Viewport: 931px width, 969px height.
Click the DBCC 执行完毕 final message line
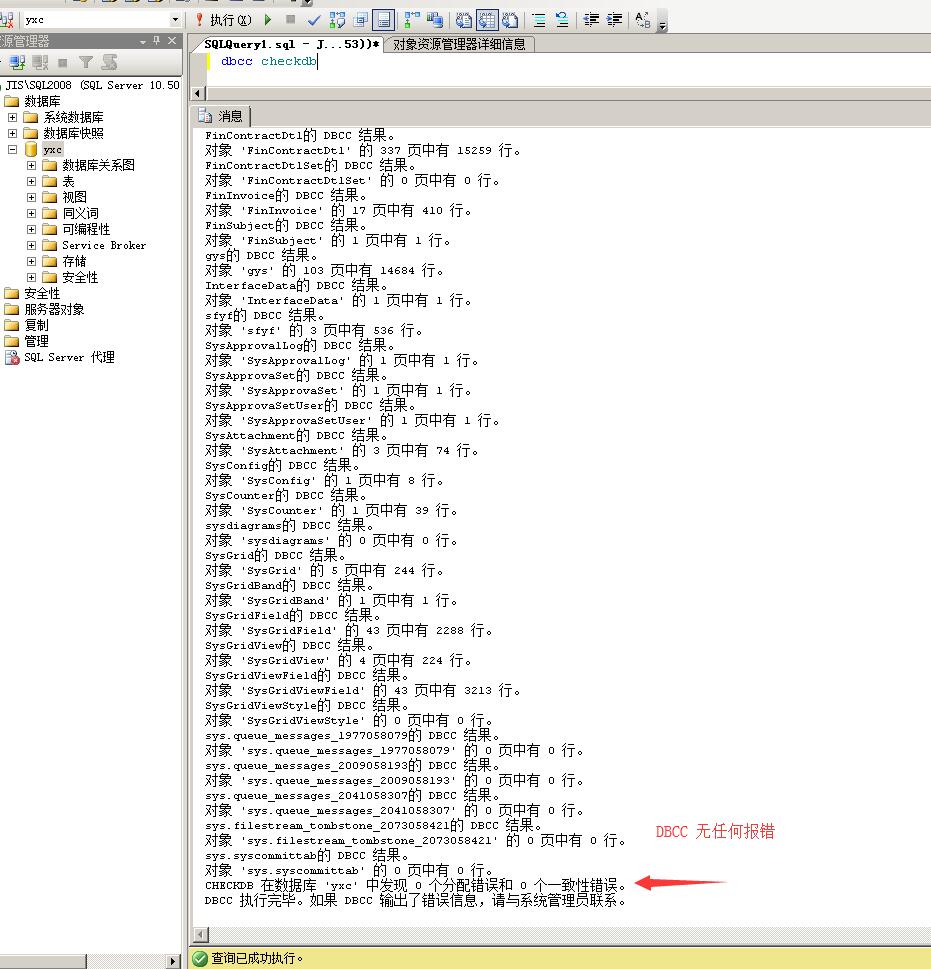[415, 900]
